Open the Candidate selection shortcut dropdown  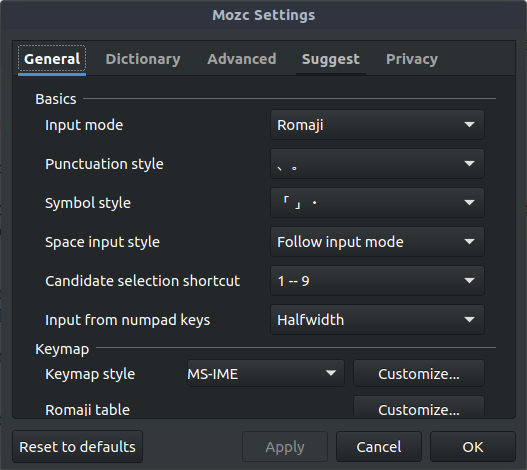click(x=377, y=281)
